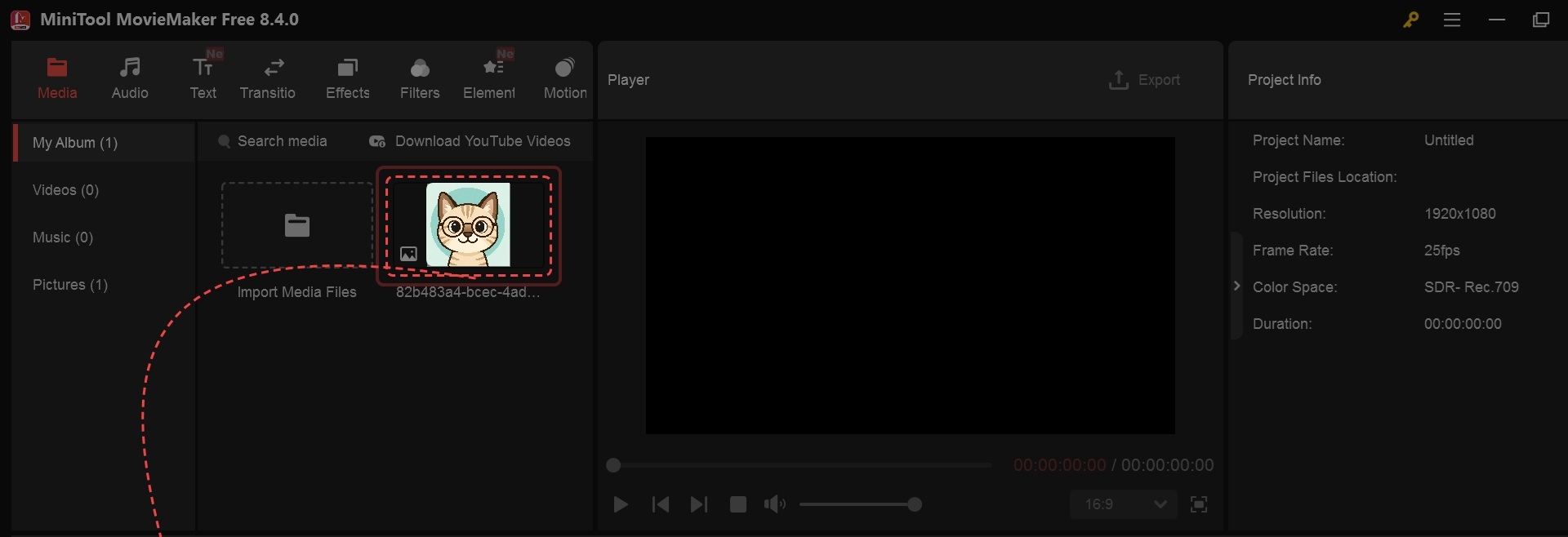Click the Export button

1145,80
